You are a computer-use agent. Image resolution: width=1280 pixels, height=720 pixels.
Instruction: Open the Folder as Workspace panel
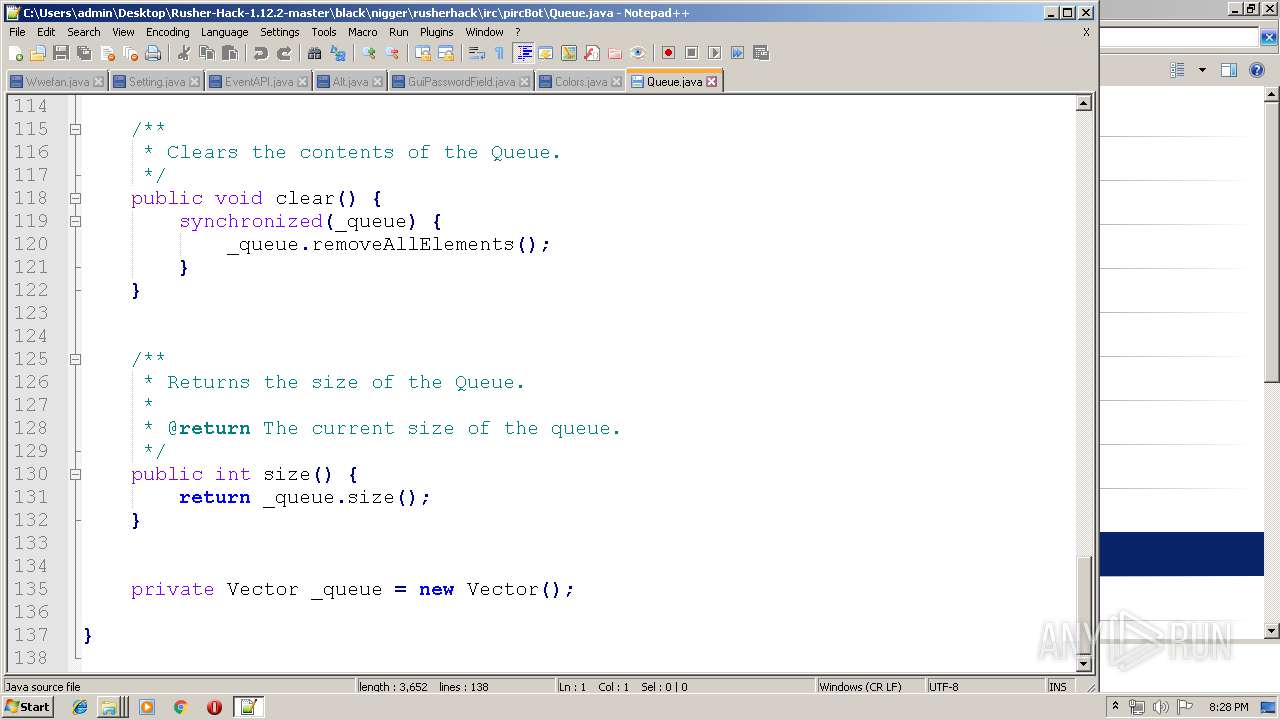click(x=615, y=53)
